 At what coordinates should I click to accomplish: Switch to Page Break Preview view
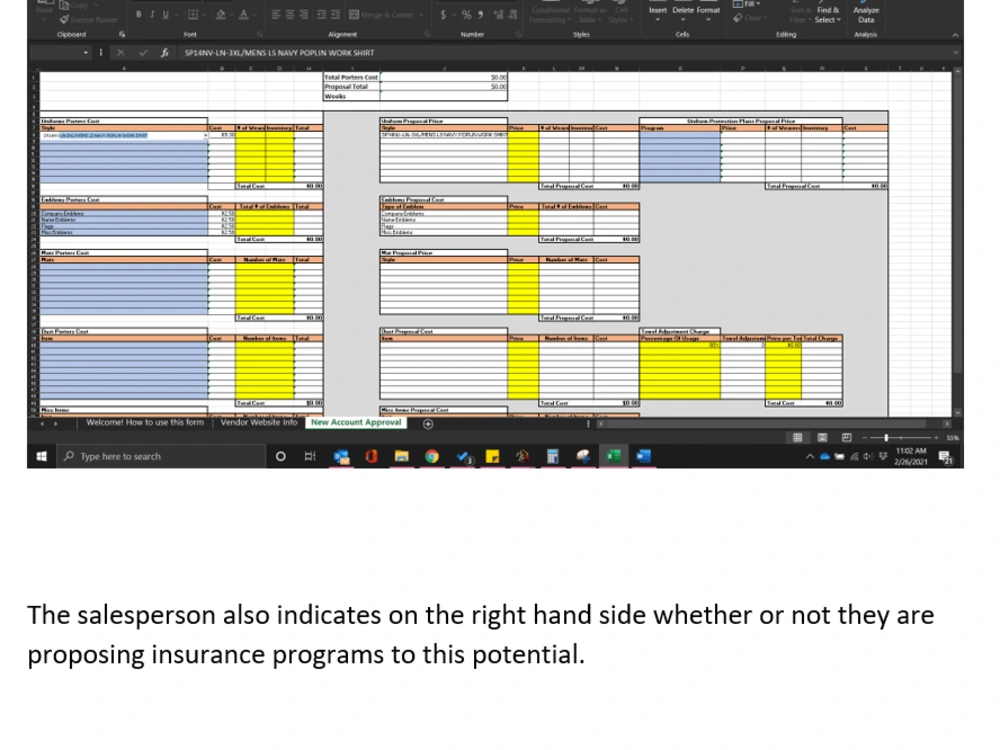tap(846, 438)
